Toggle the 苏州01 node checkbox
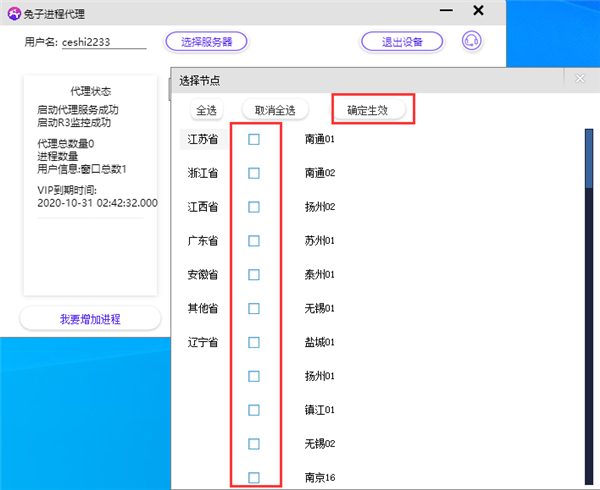The height and width of the screenshot is (490, 600). 254,241
